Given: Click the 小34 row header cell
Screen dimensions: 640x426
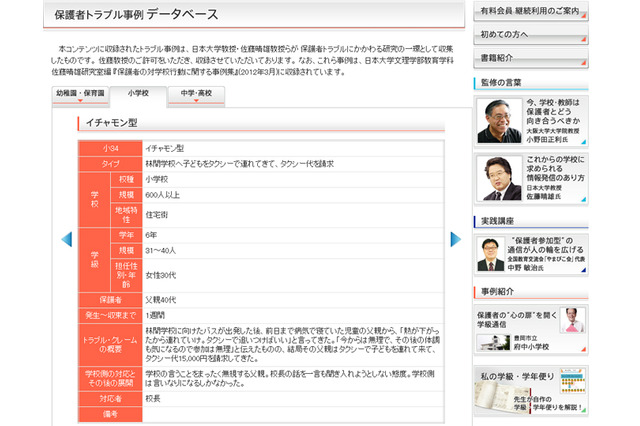Looking at the screenshot, I should [110, 149].
